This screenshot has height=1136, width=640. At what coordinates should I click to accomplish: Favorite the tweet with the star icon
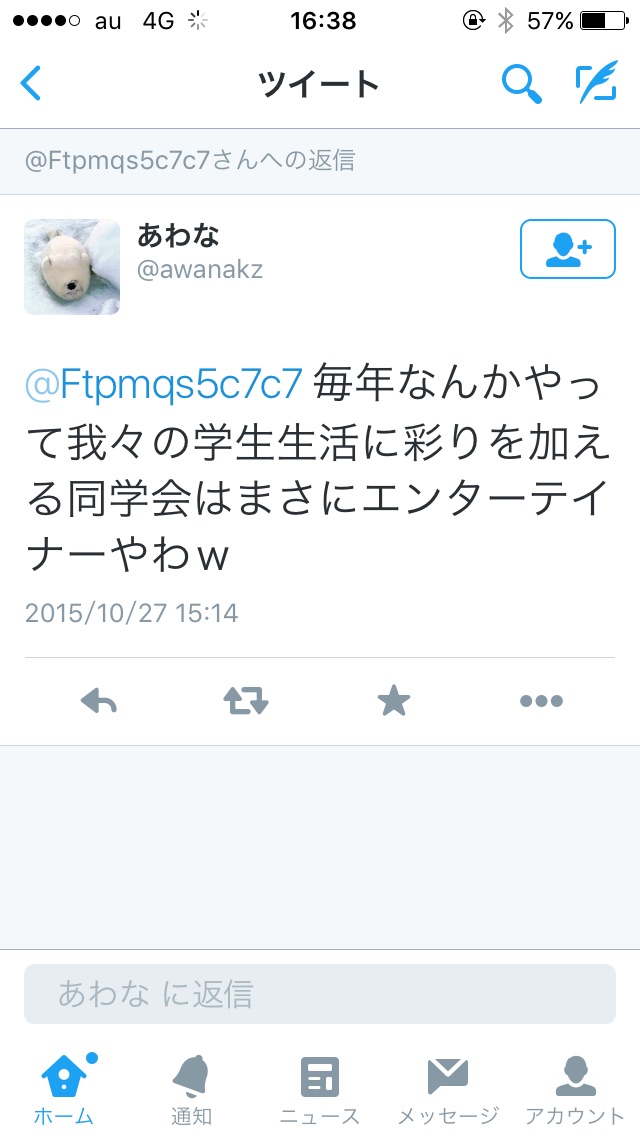(394, 701)
